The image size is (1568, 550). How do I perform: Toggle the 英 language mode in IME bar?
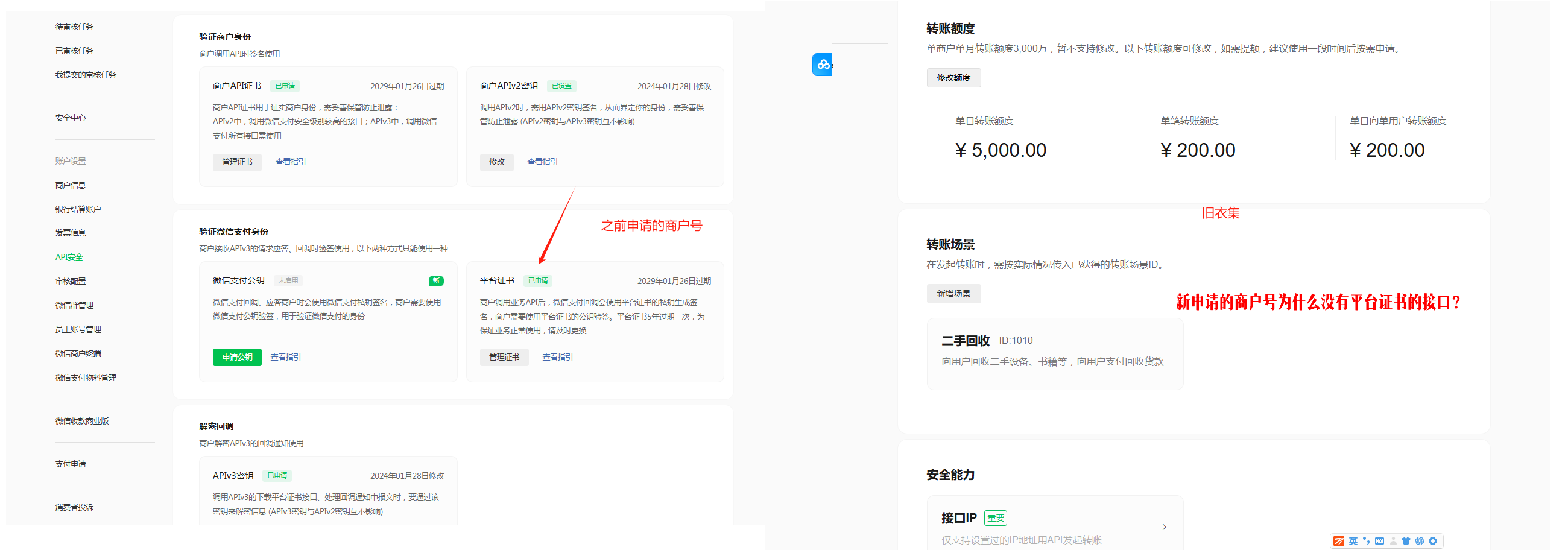tap(1353, 541)
